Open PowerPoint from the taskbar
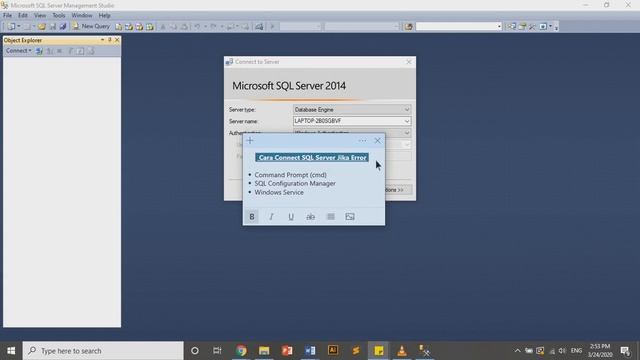 click(287, 351)
